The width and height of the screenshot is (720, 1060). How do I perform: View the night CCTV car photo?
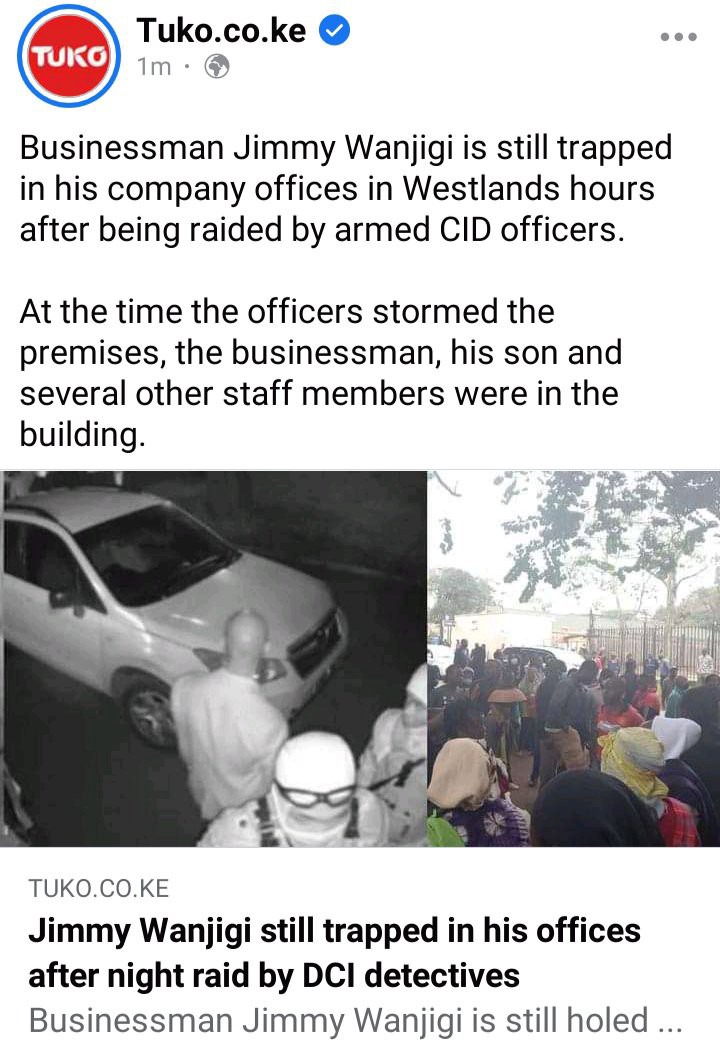click(x=214, y=658)
